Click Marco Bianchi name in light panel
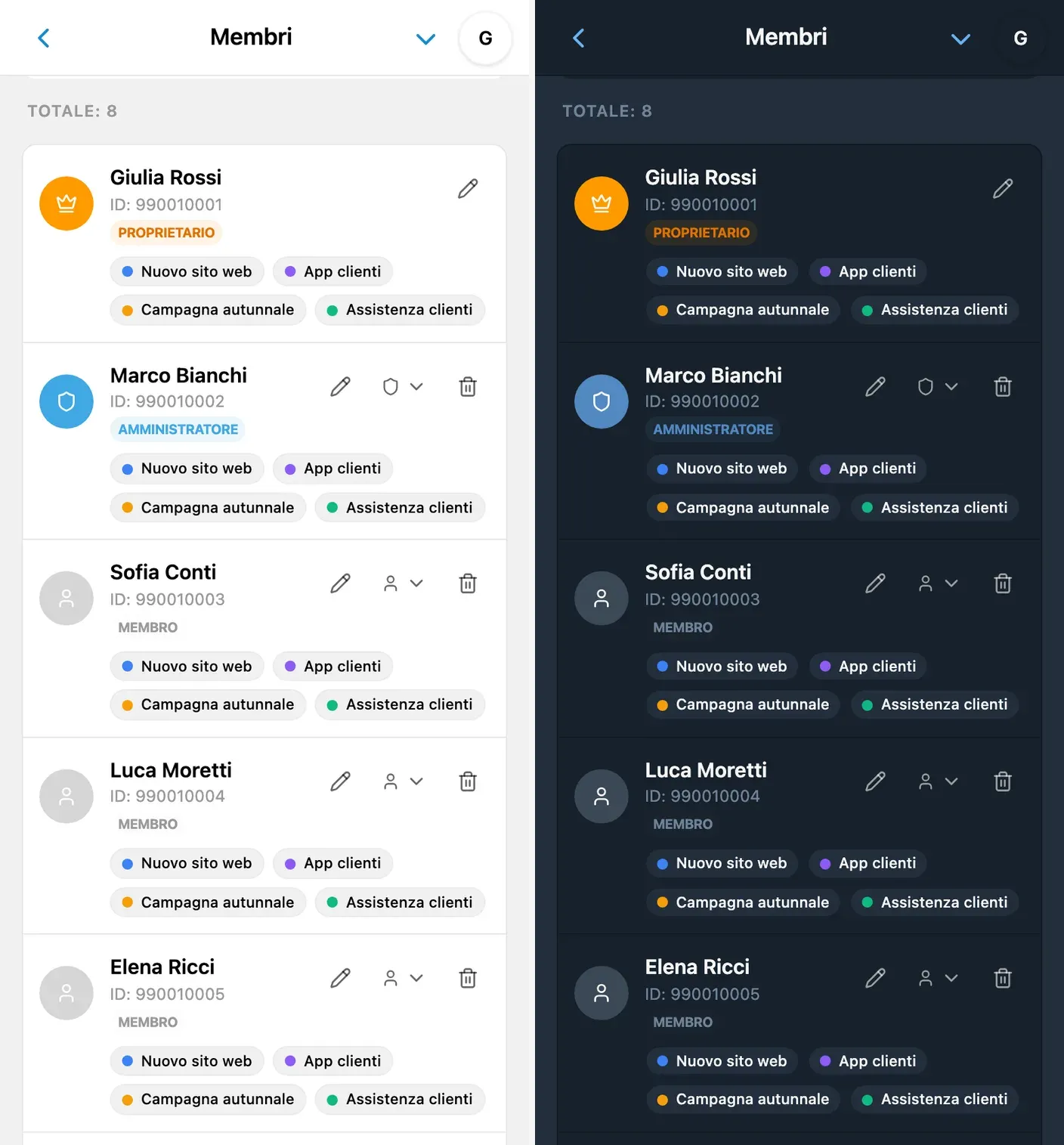The image size is (1064, 1145). (x=178, y=376)
